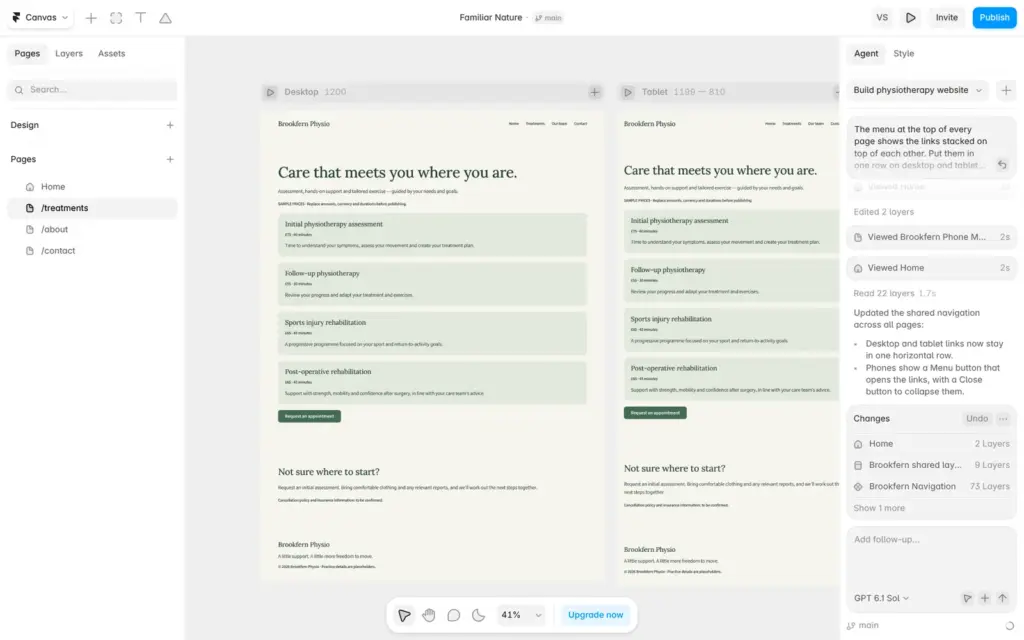1024x640 pixels.
Task: Switch to the Pages tab
Action: [27, 54]
